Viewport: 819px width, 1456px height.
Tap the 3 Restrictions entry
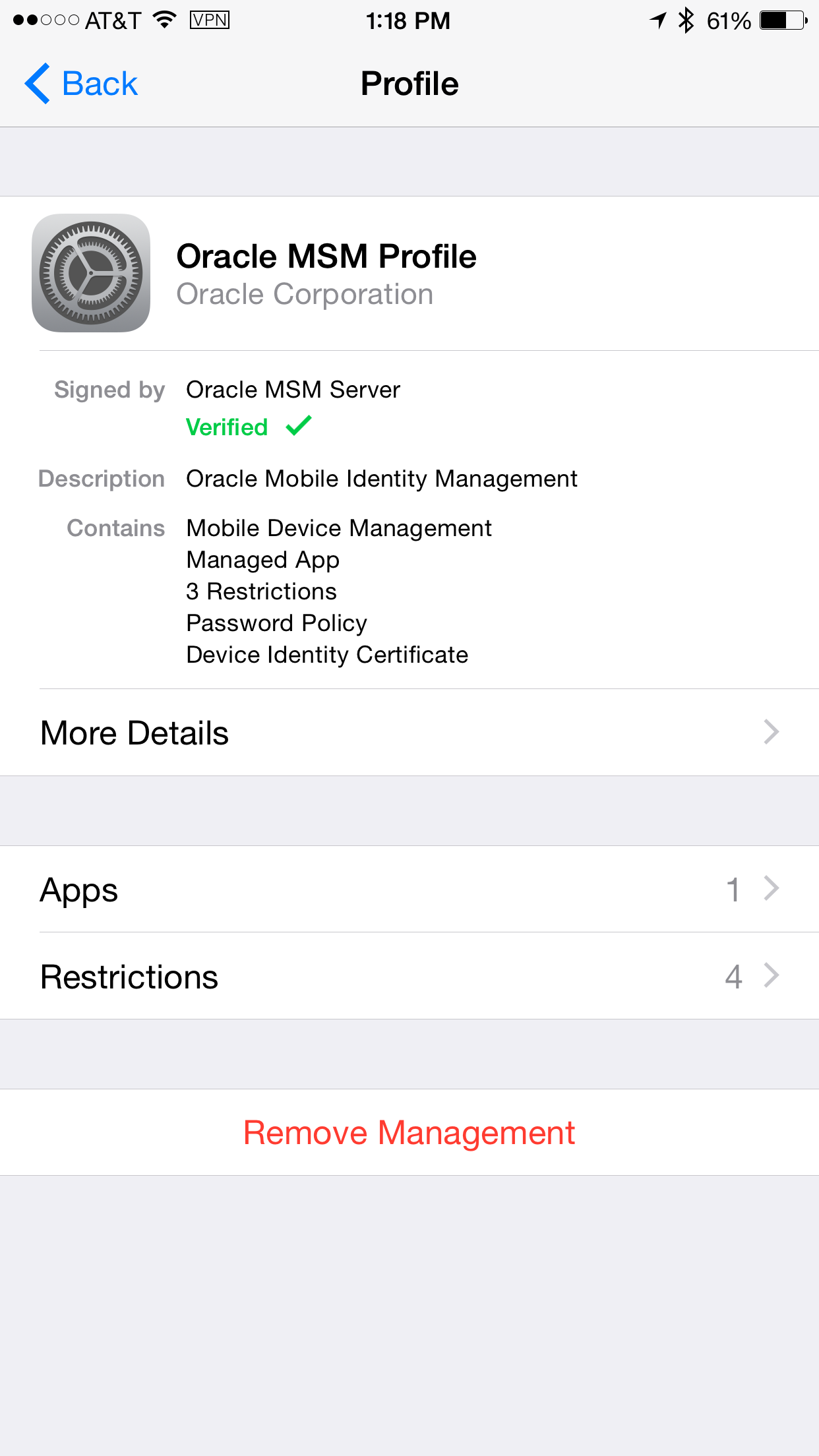(261, 591)
